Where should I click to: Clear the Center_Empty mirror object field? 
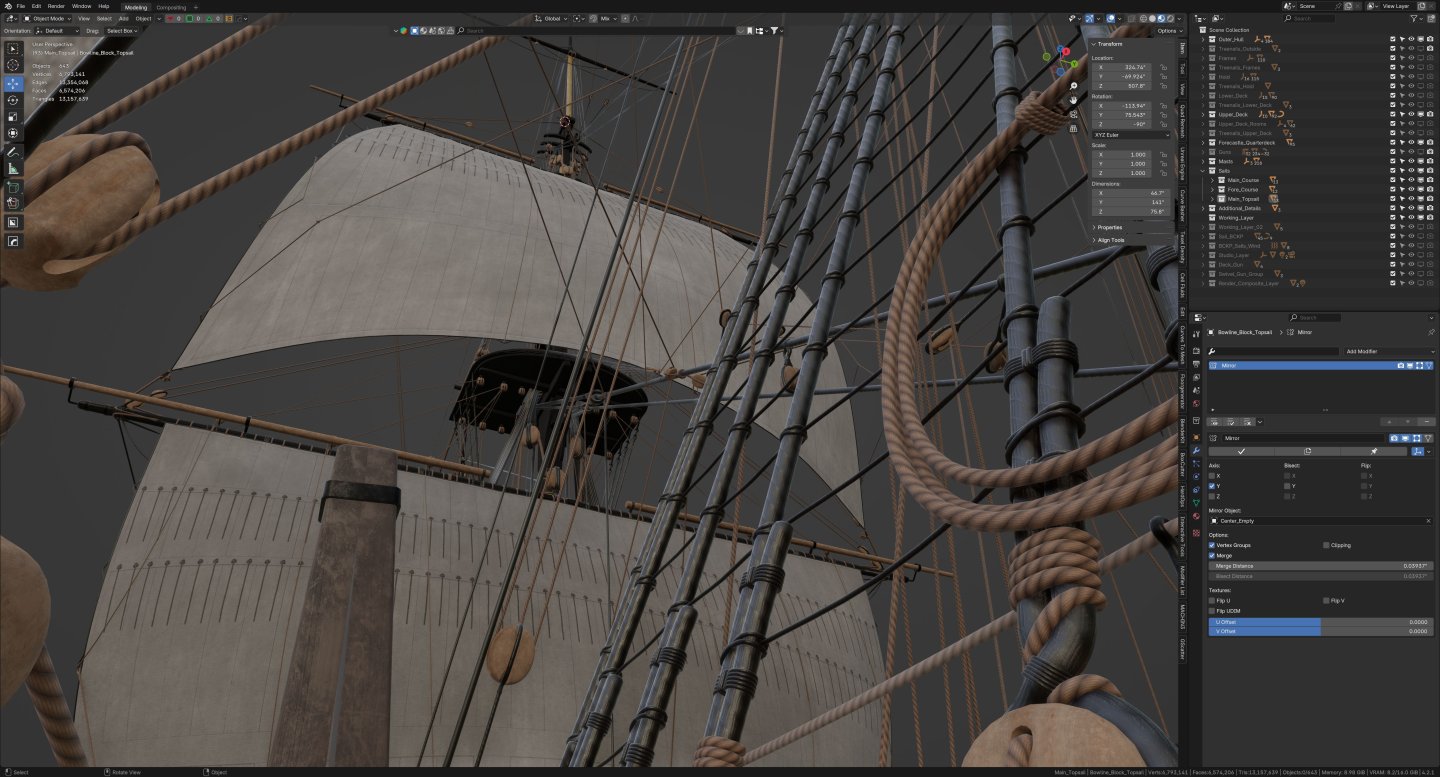[1429, 521]
